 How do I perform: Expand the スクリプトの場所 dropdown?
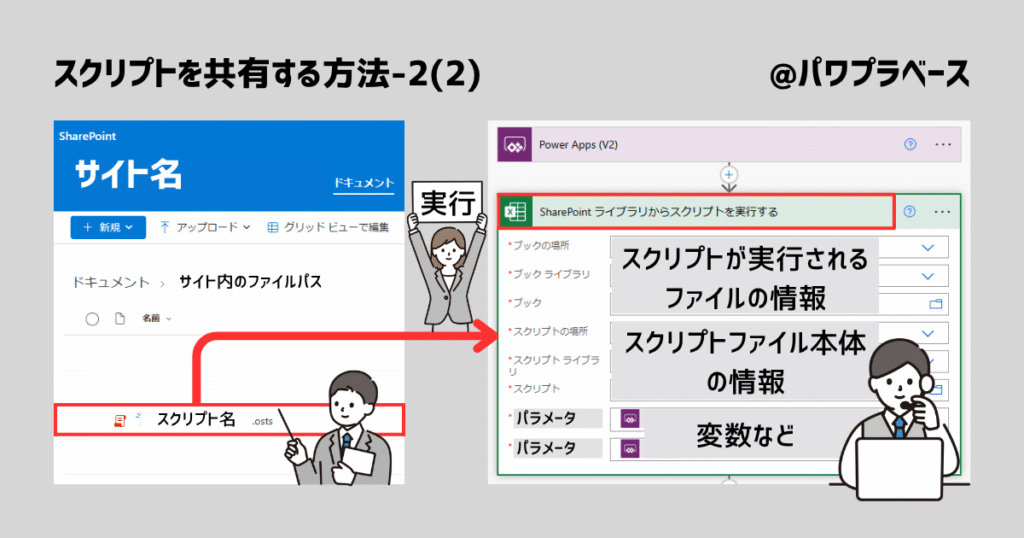click(928, 333)
